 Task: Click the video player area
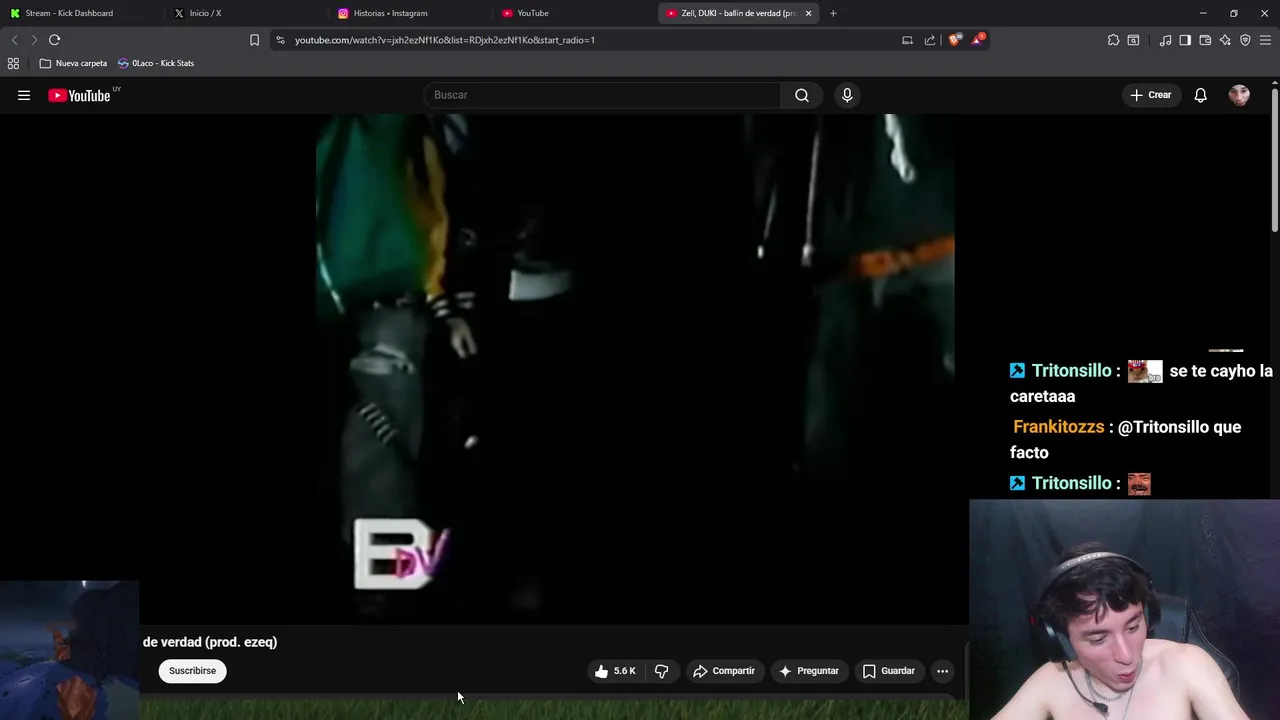pyautogui.click(x=635, y=369)
